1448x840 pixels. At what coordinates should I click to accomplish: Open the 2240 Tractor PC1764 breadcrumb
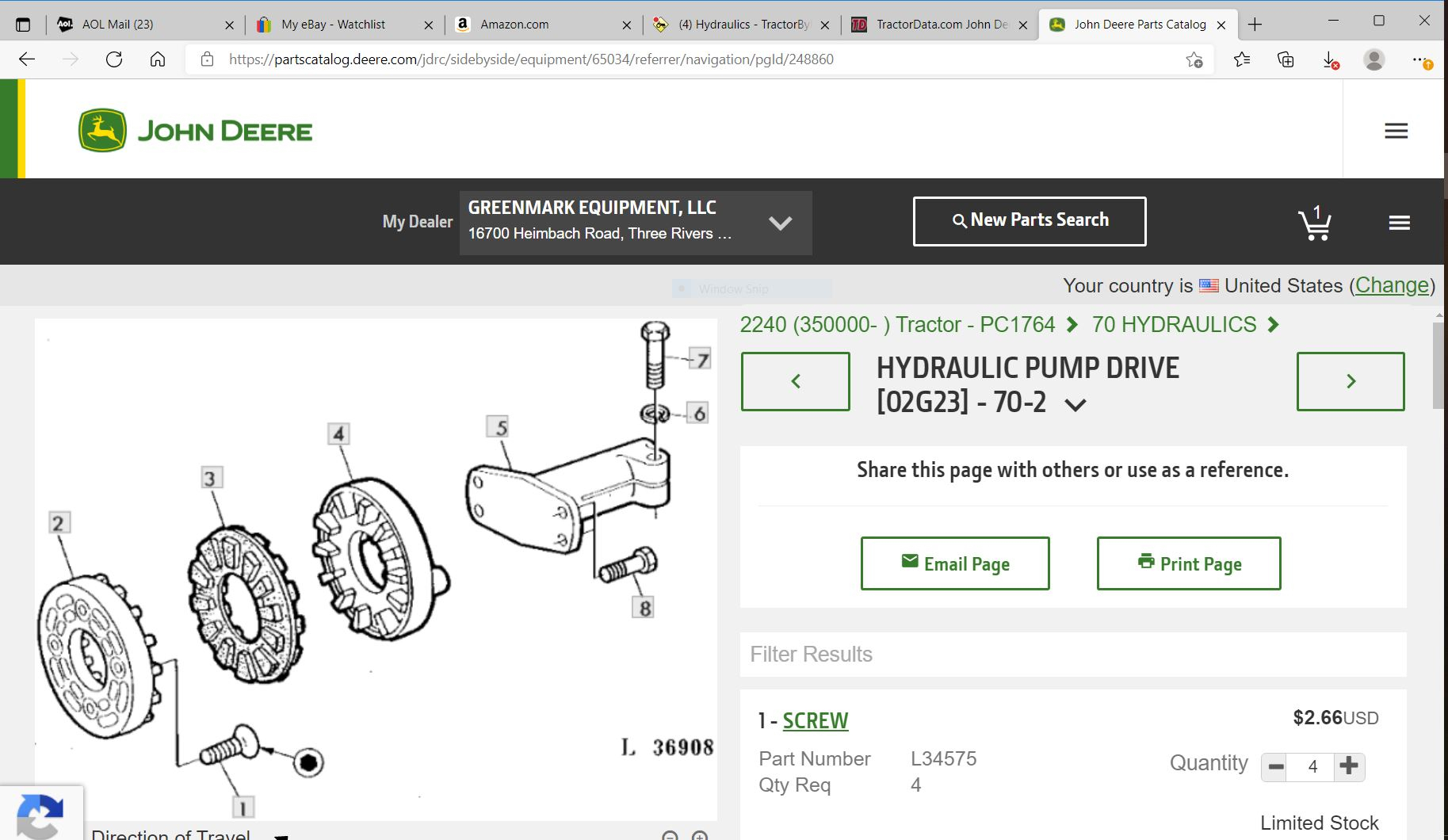click(x=897, y=325)
